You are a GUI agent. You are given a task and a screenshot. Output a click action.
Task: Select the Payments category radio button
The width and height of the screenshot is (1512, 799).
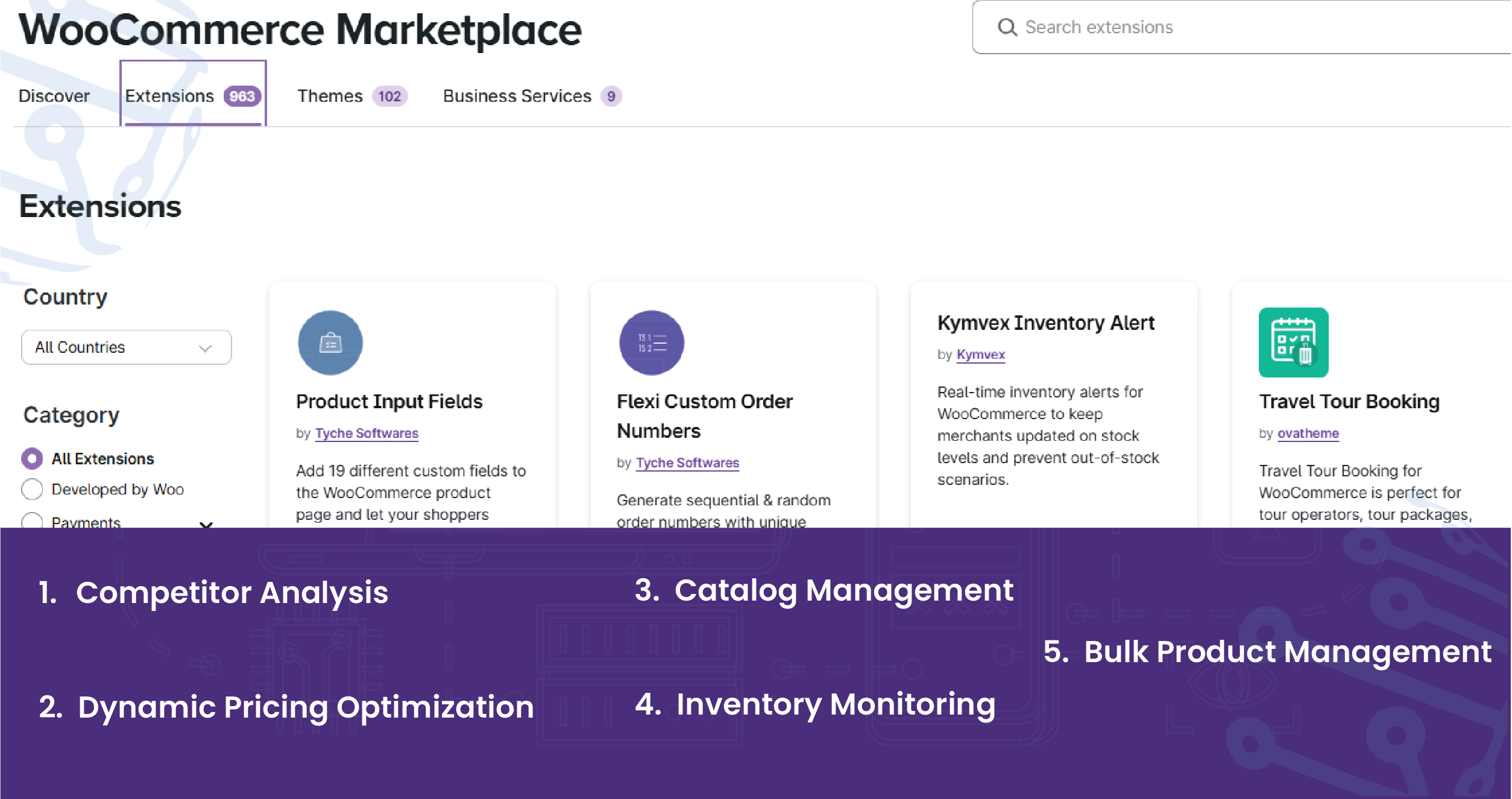pos(32,520)
